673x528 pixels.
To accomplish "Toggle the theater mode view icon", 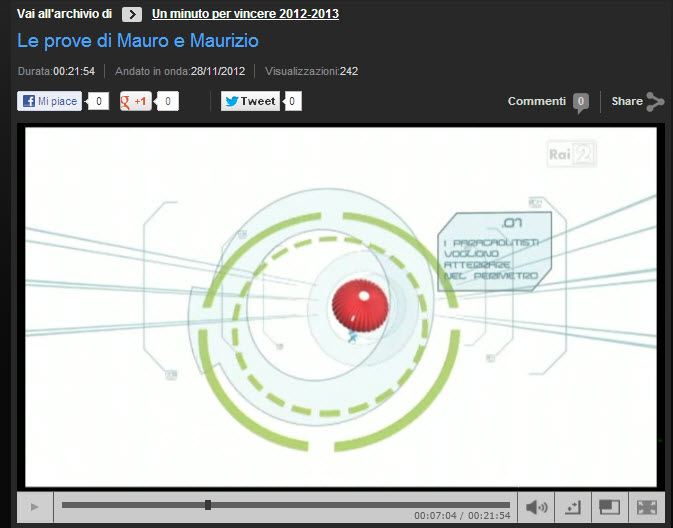I will tap(609, 507).
